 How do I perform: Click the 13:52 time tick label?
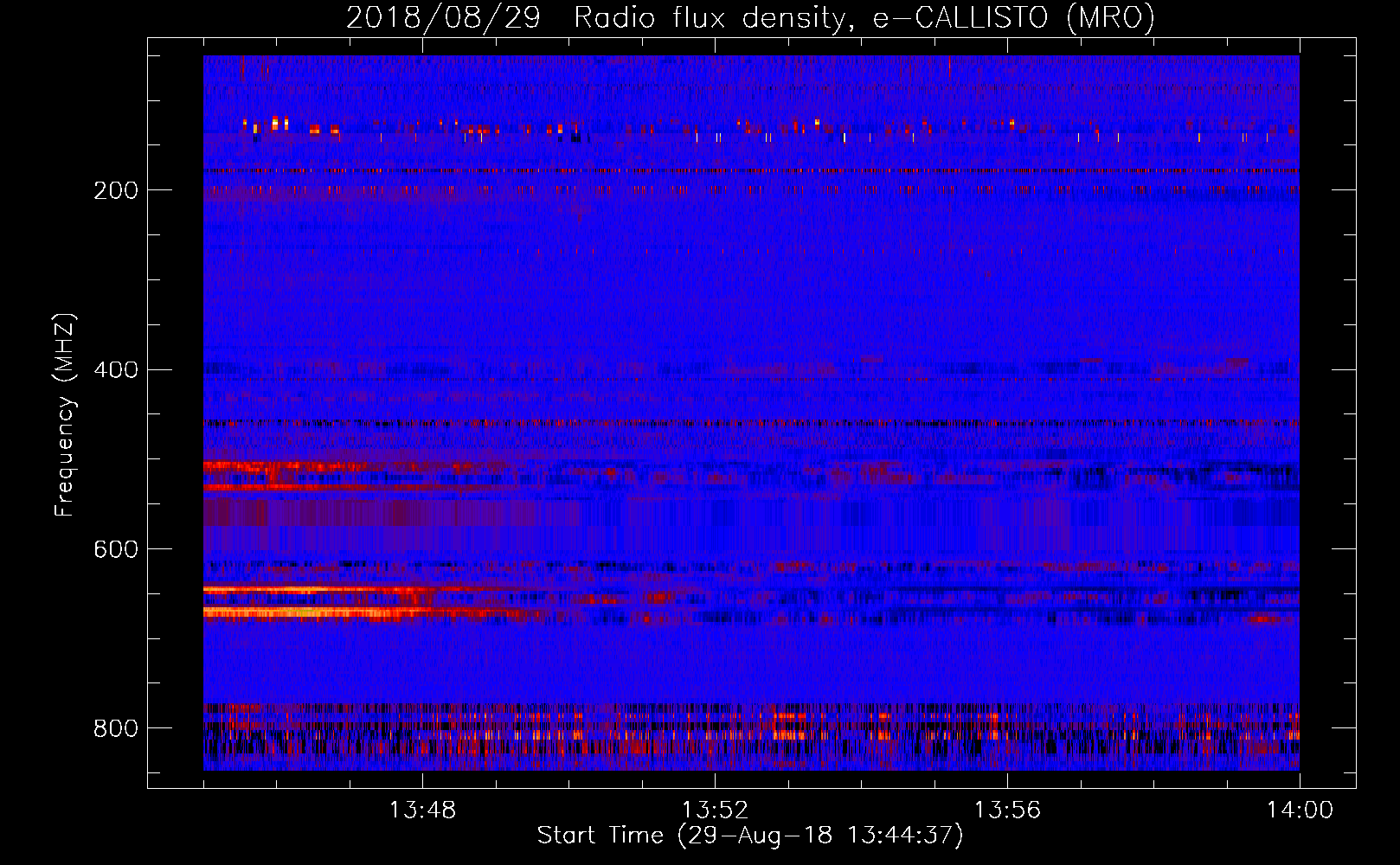[715, 811]
